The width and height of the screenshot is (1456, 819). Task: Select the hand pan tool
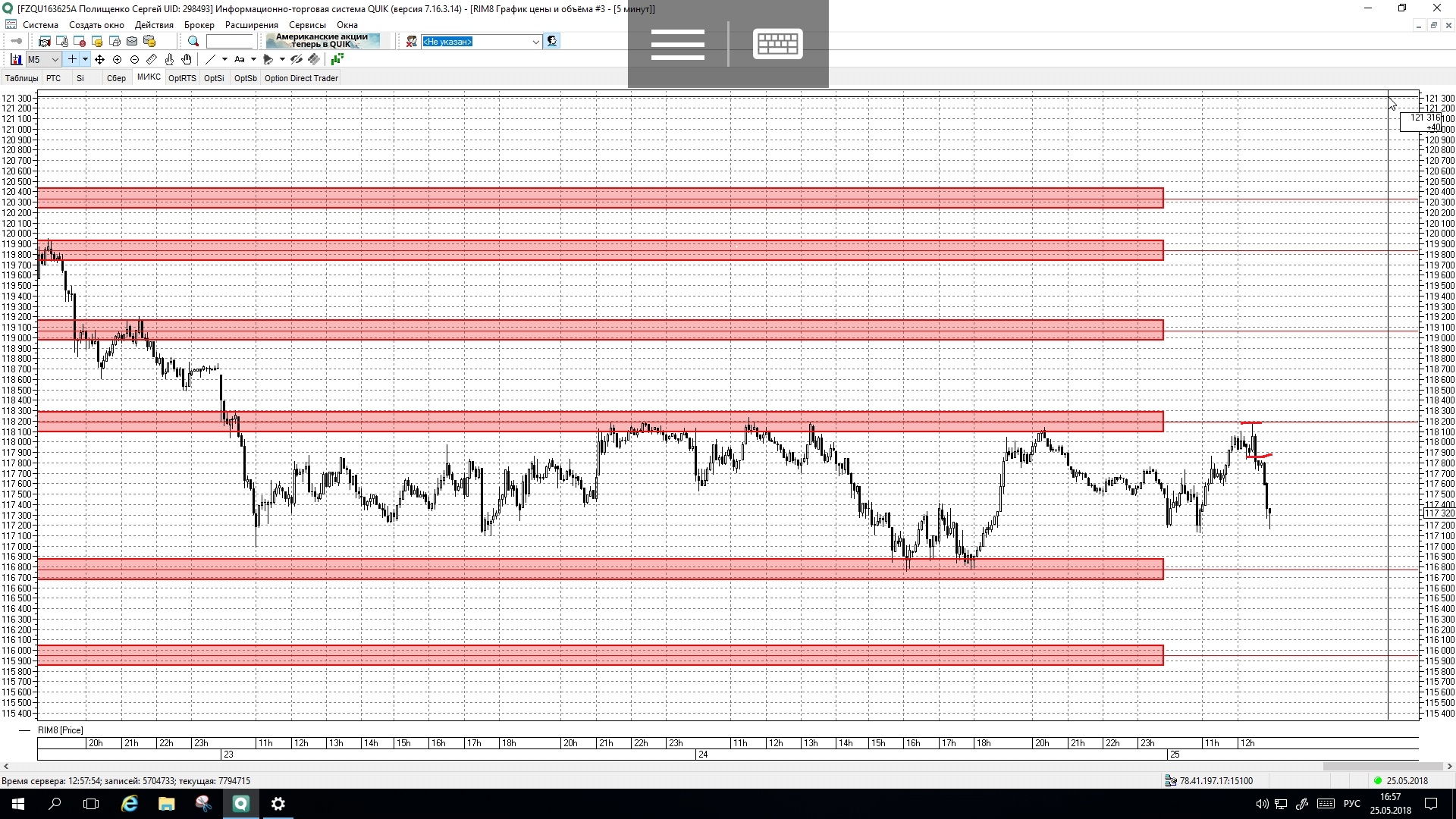pos(187,59)
